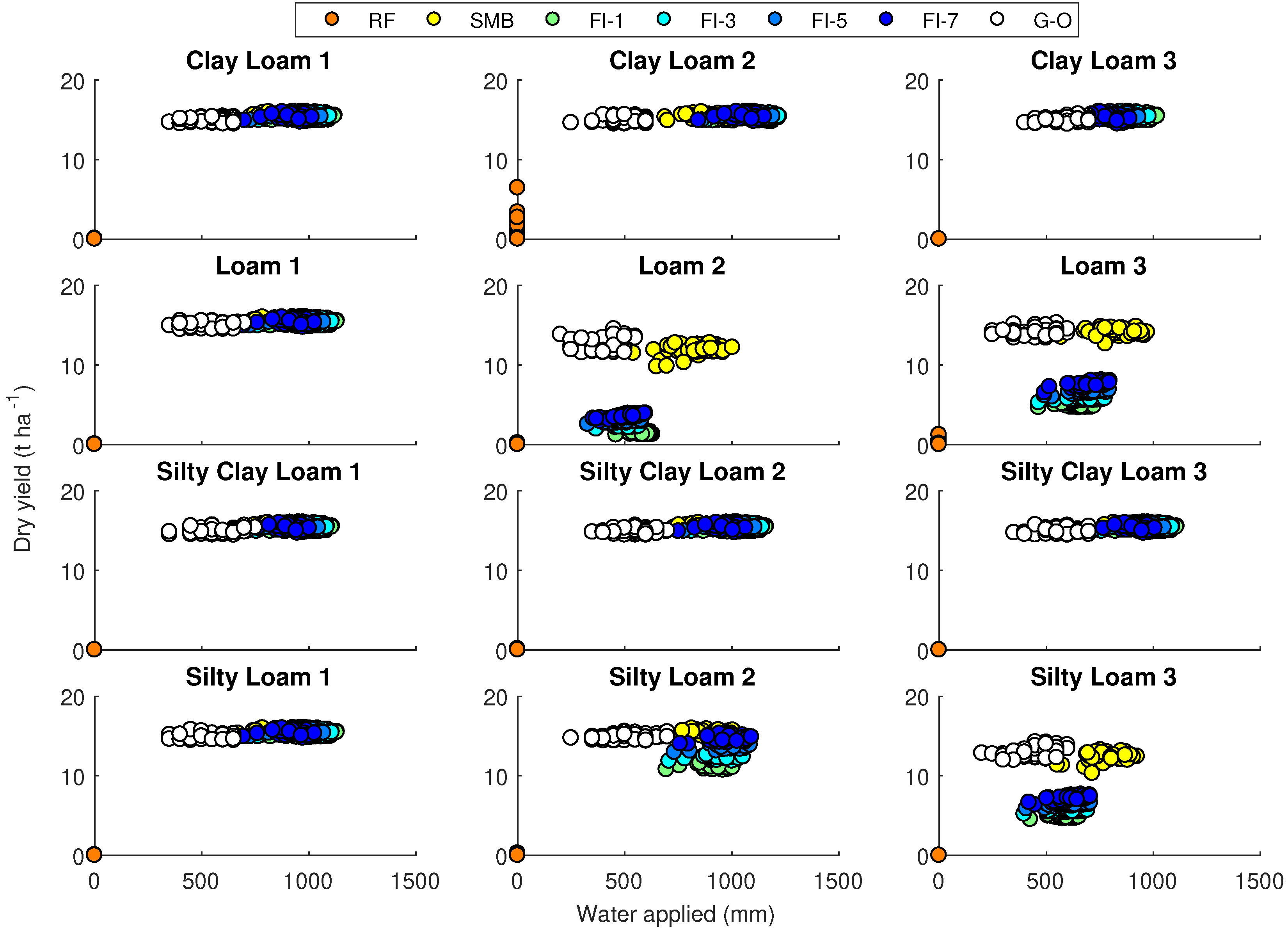Select the Clay Loam 2 subplot title
Screen dimensions: 1288x933
(682, 61)
